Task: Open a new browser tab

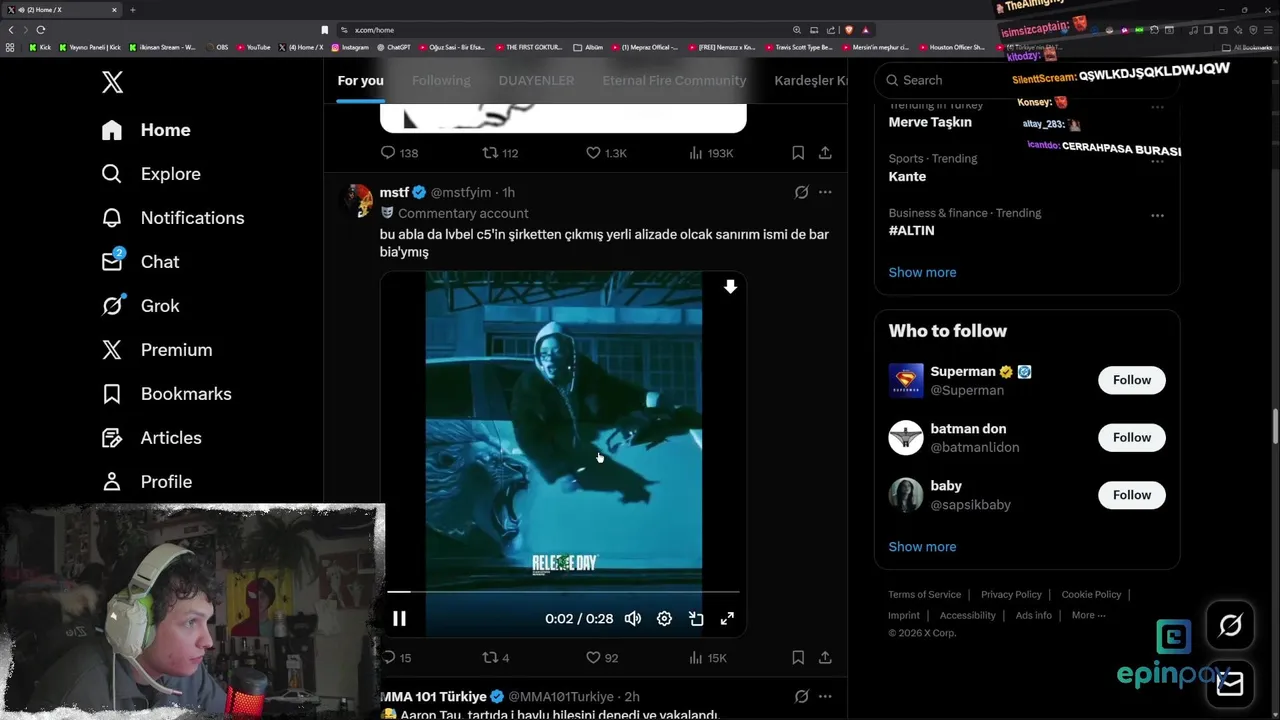Action: click(132, 10)
